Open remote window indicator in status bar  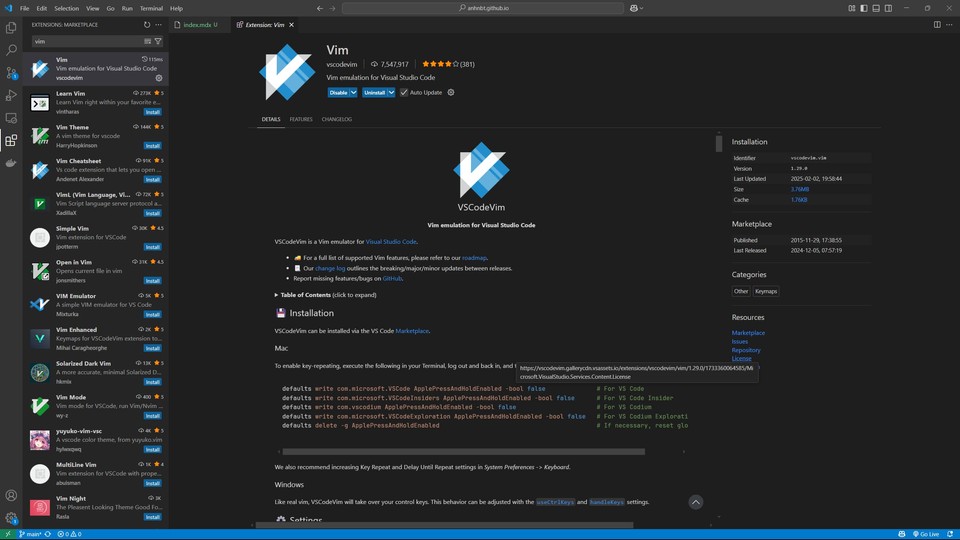coord(8,534)
